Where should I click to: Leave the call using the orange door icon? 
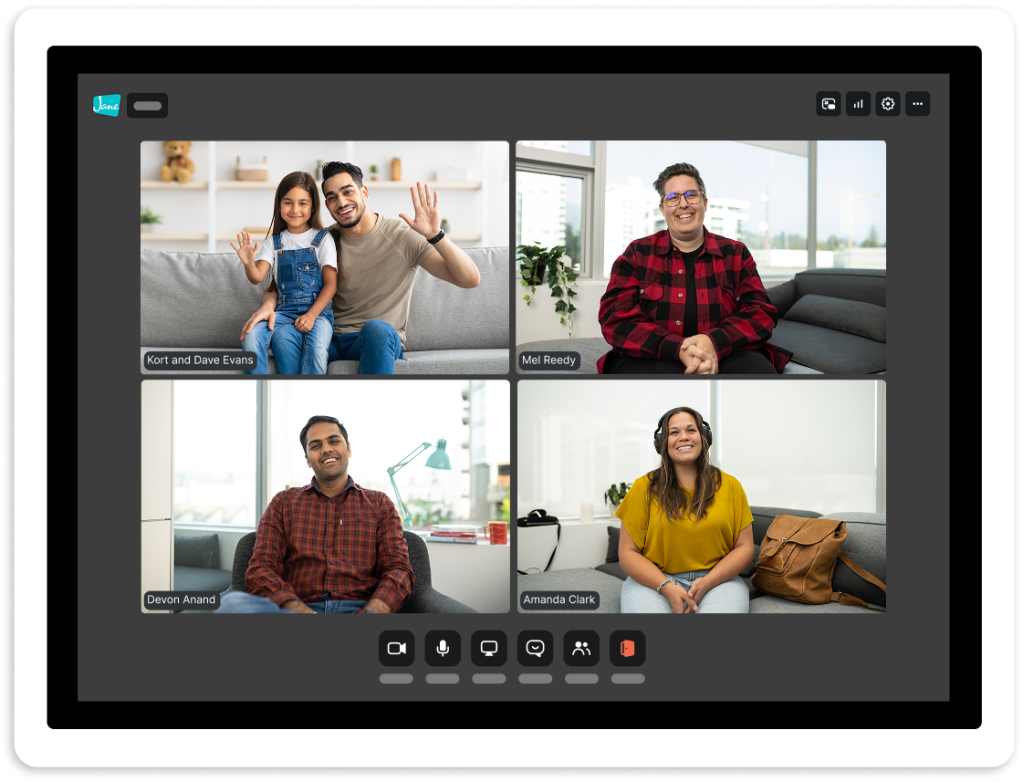[627, 648]
